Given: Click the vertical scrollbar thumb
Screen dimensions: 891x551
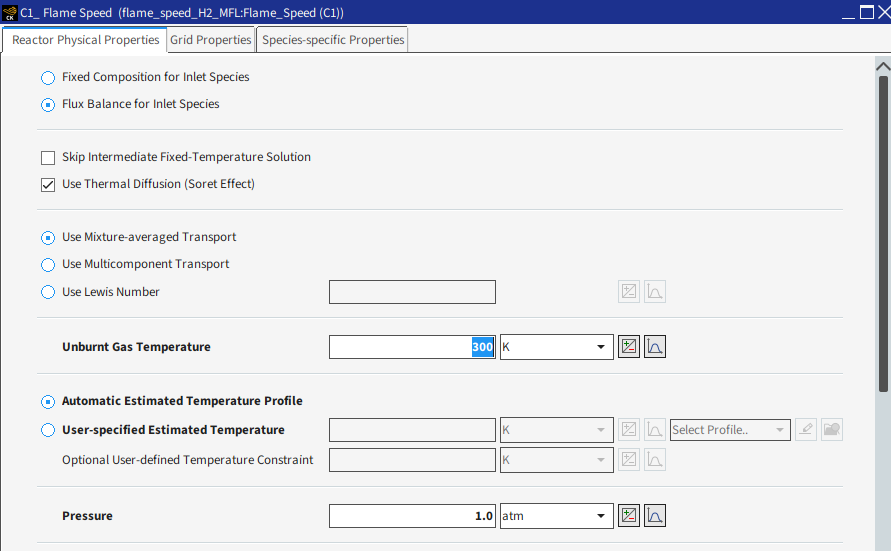Looking at the screenshot, I should (x=883, y=230).
